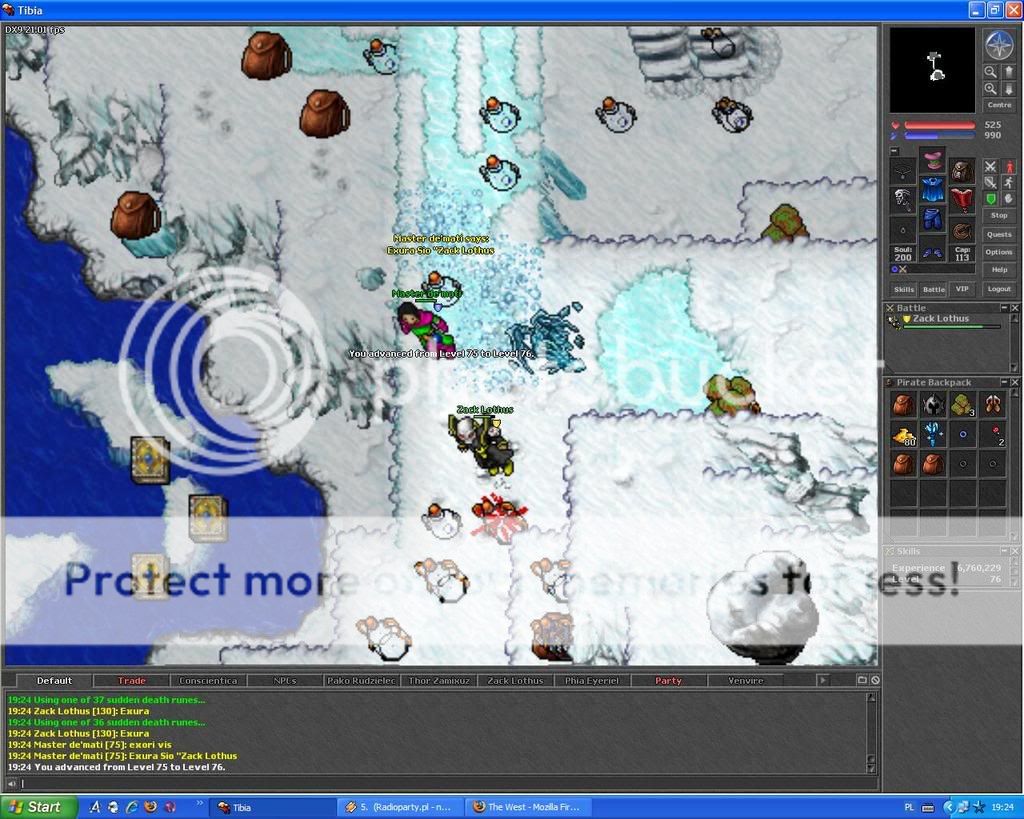Toggle the Battle window button
The image size is (1024, 819).
pyautogui.click(x=933, y=289)
